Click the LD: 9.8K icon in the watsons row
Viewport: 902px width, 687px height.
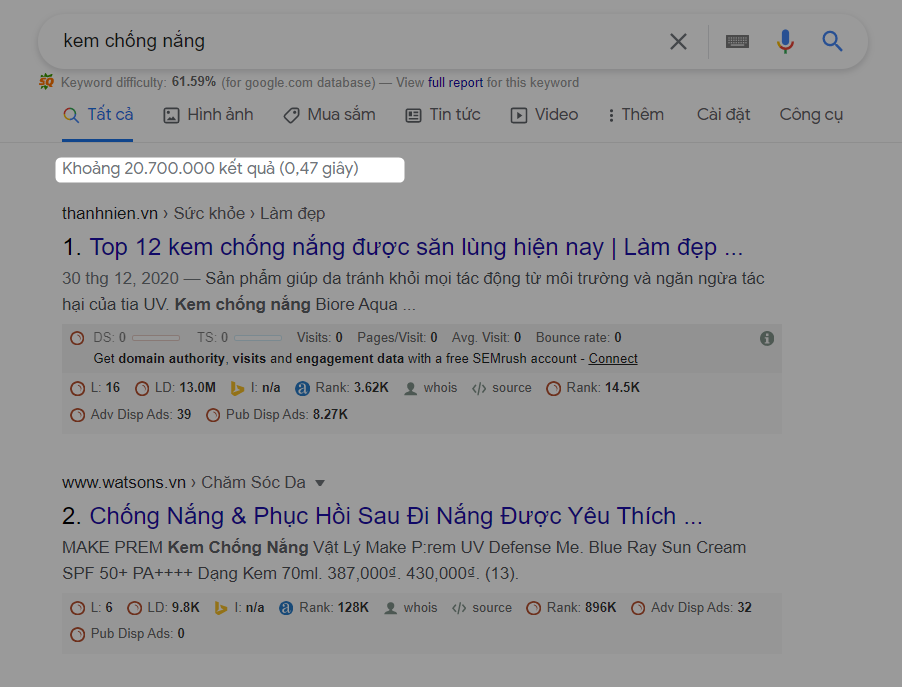click(x=134, y=608)
